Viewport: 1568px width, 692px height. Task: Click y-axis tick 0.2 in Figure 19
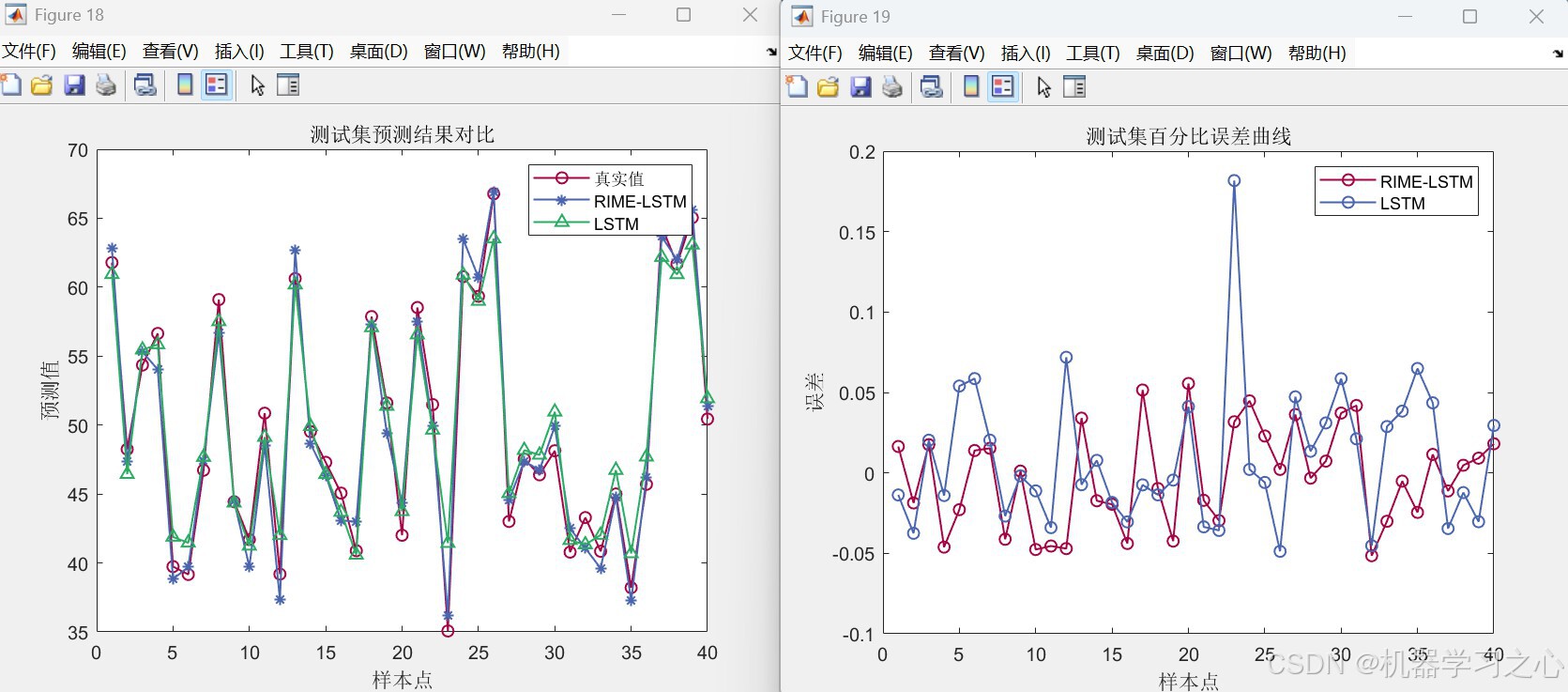click(862, 152)
